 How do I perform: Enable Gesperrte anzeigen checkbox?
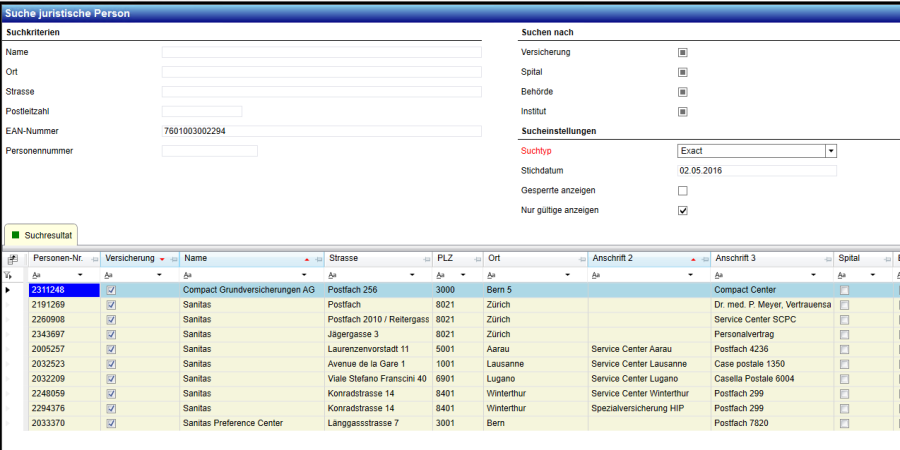pyautogui.click(x=683, y=190)
